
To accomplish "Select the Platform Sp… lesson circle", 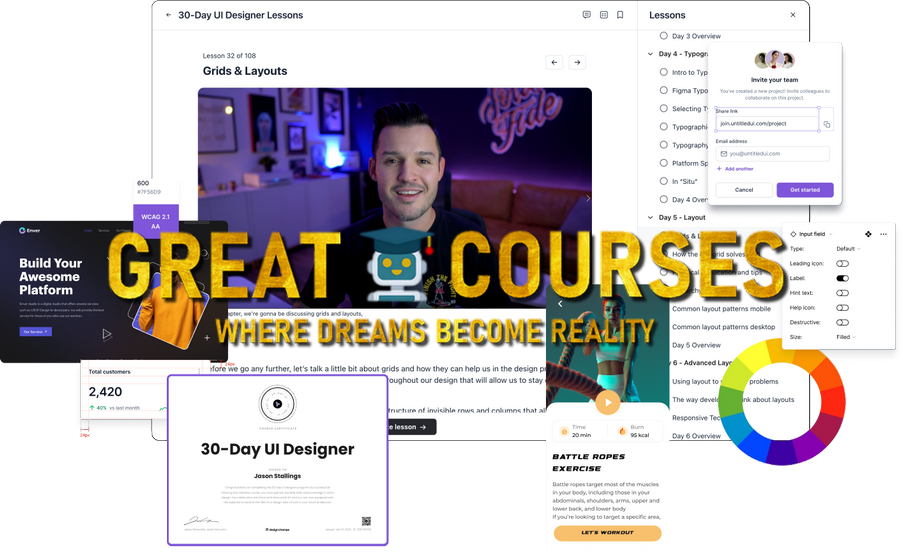I will pyautogui.click(x=663, y=163).
